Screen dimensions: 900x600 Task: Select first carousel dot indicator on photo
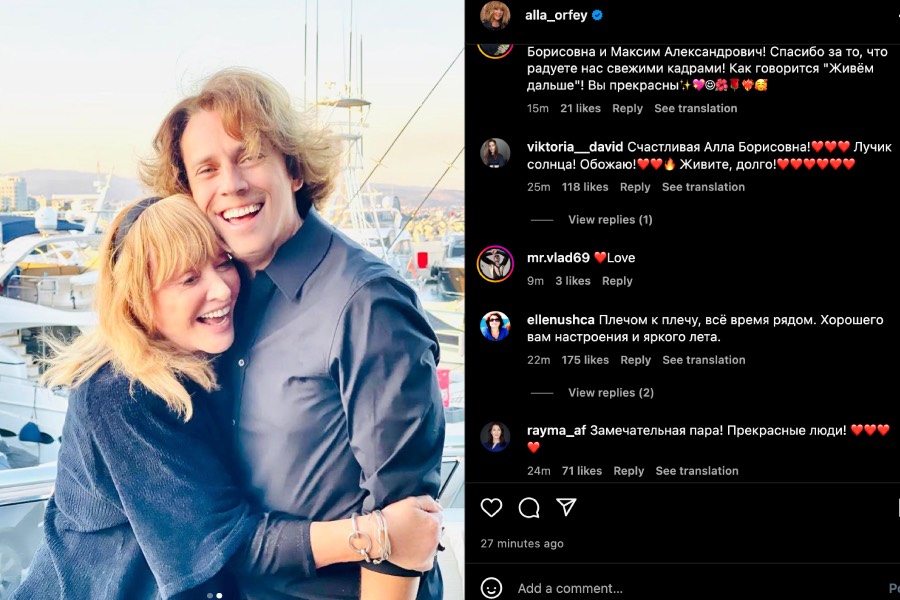210,595
